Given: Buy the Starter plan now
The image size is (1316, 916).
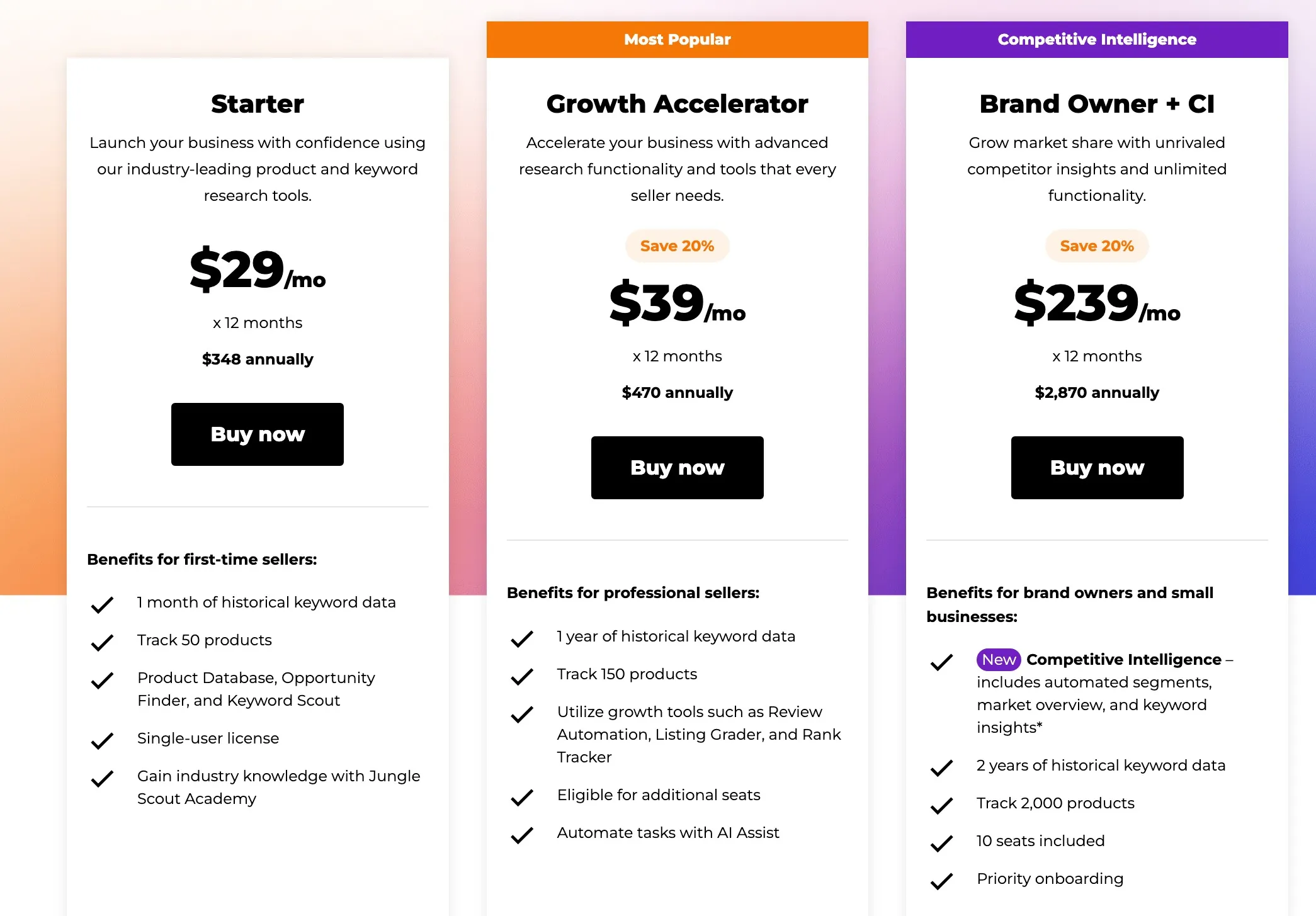Looking at the screenshot, I should pos(257,434).
